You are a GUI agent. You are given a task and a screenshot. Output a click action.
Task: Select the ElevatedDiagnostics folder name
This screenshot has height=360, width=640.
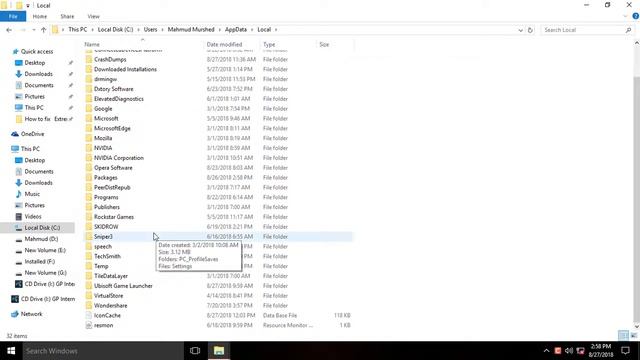pos(119,99)
